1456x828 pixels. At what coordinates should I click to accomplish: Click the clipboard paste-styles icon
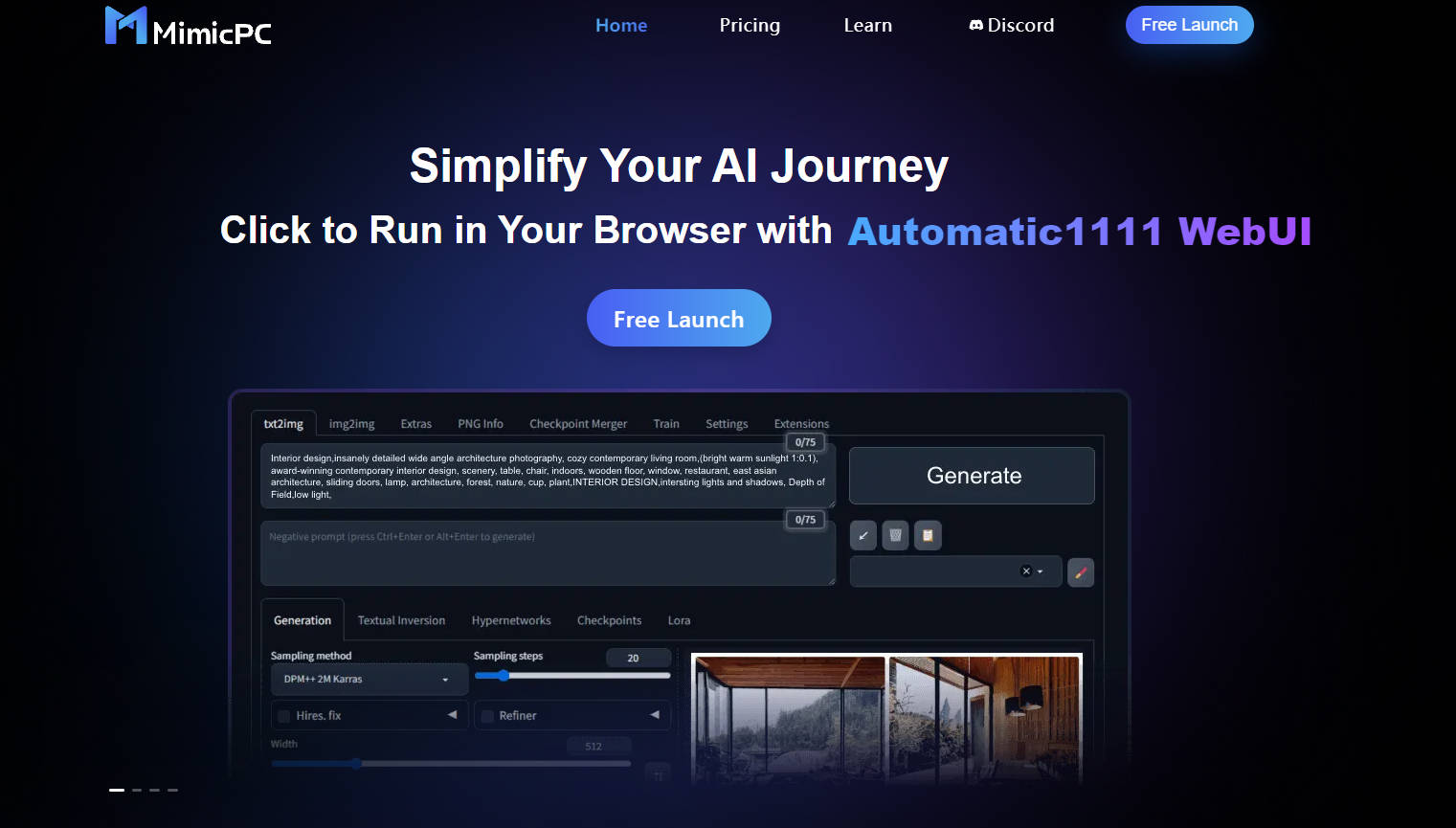click(x=928, y=535)
